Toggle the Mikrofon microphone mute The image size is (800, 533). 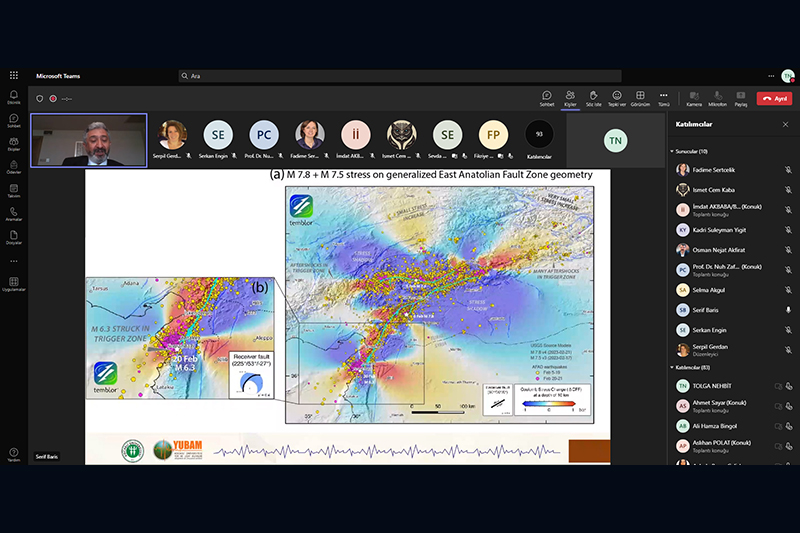click(717, 97)
